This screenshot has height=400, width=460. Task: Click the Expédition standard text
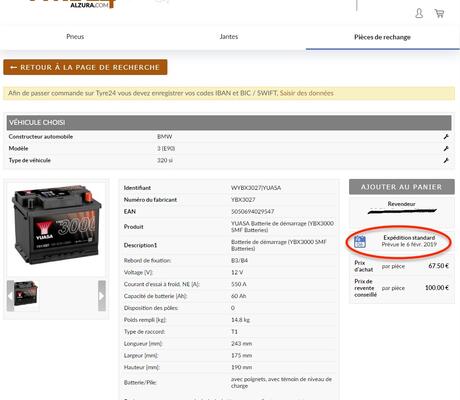click(x=409, y=238)
